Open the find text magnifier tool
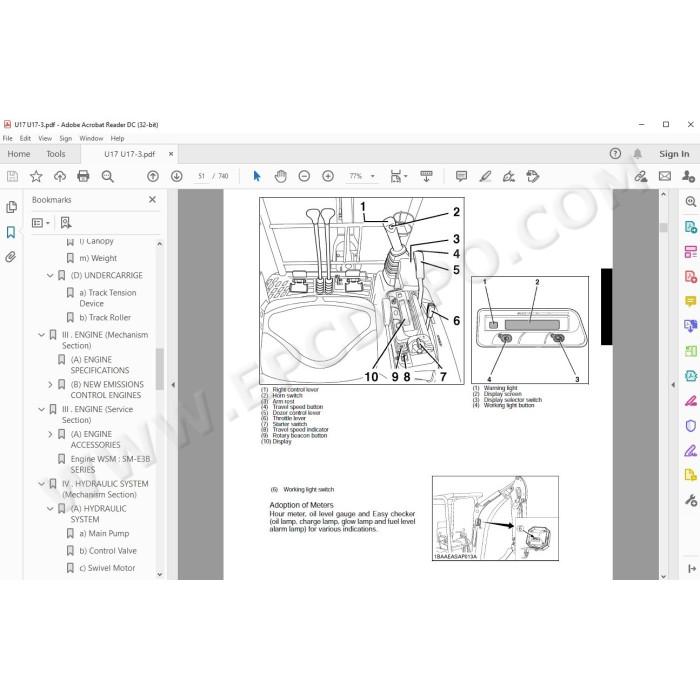Viewport: 700px width, 700px height. [108, 176]
